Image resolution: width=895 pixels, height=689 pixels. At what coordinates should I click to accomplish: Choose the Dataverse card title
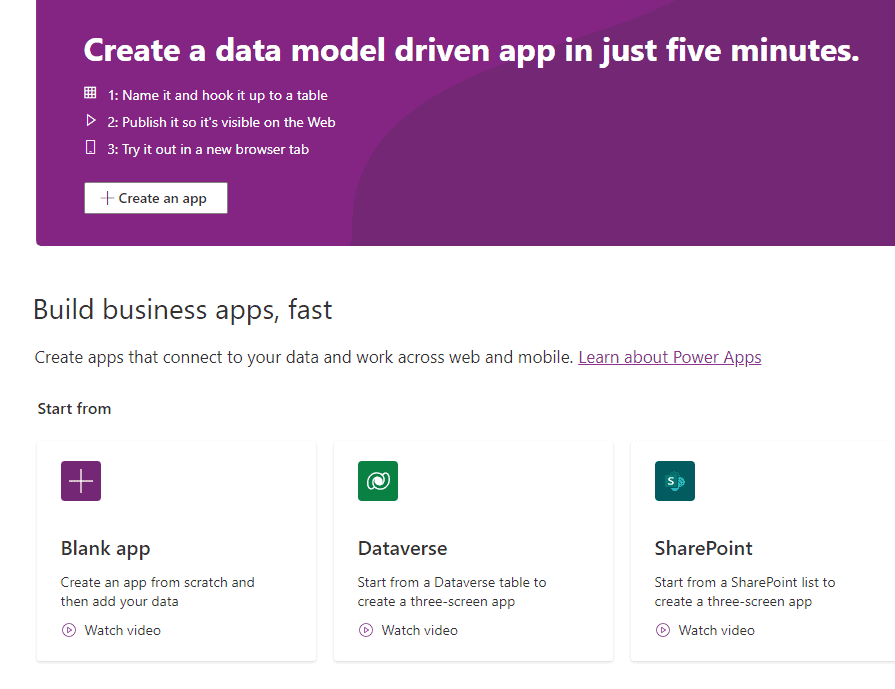pyautogui.click(x=402, y=549)
